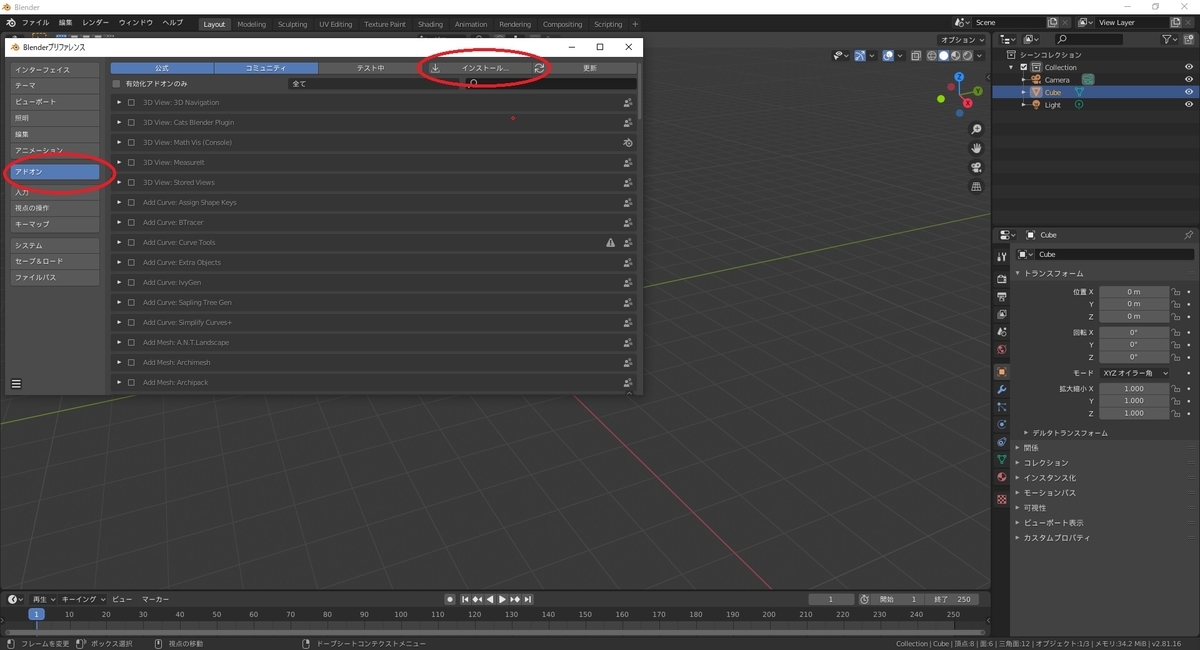The image size is (1200, 650).
Task: Click the 更新 button
Action: 590,68
